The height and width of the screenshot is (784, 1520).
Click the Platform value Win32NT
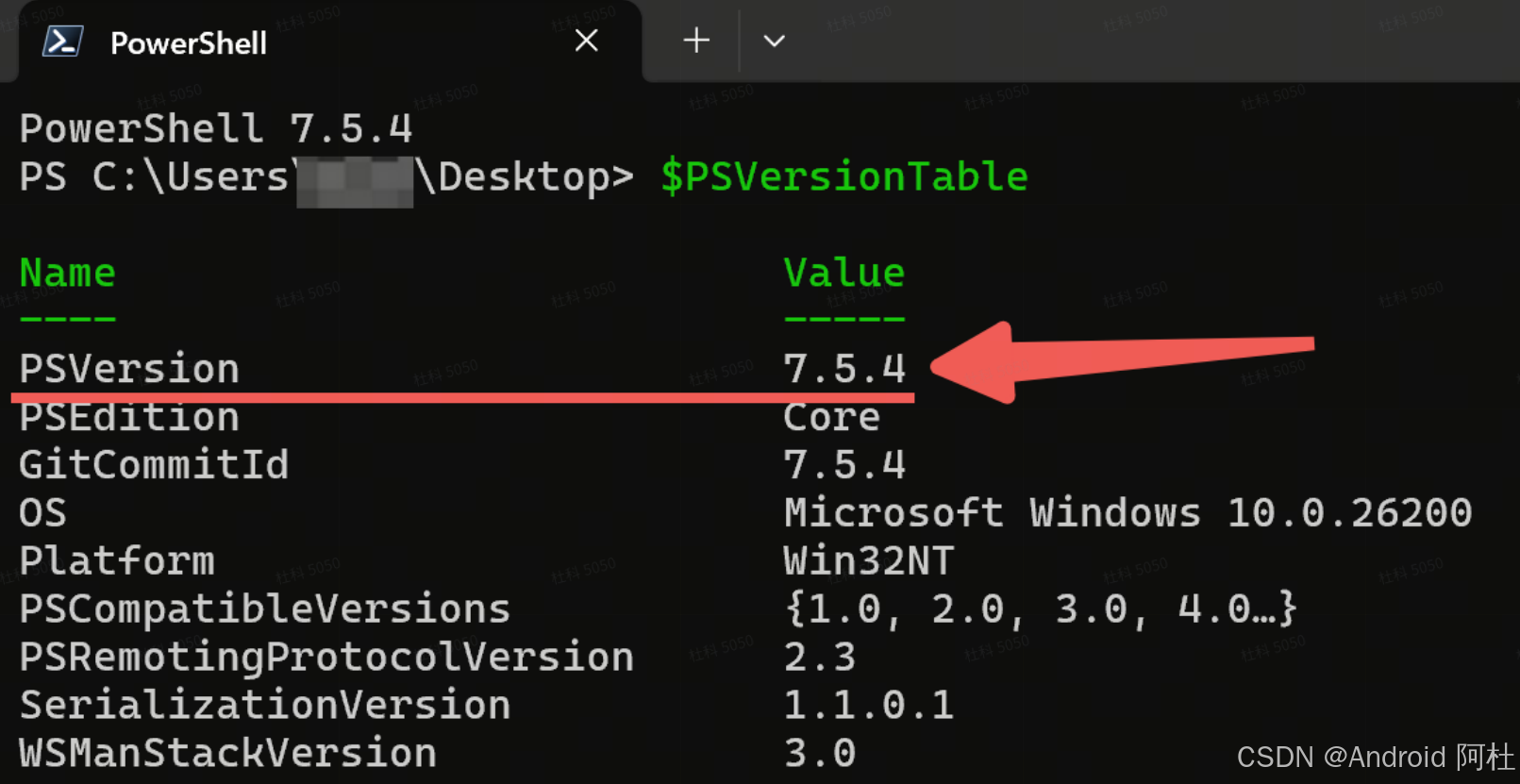pos(868,560)
